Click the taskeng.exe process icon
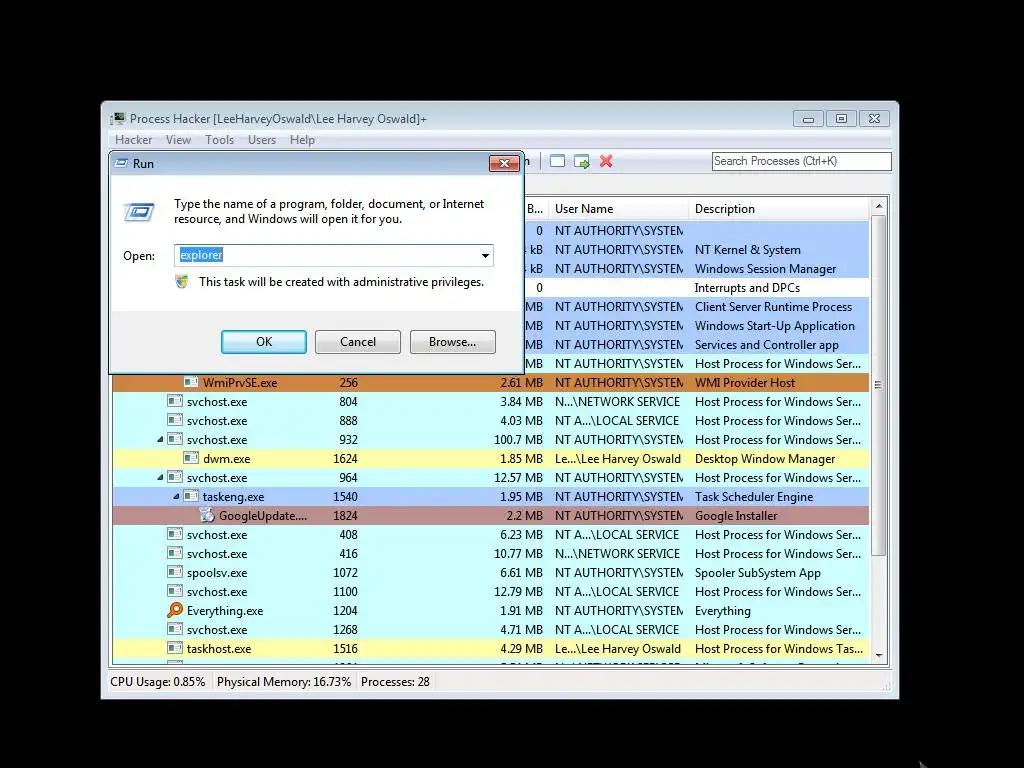 point(191,496)
